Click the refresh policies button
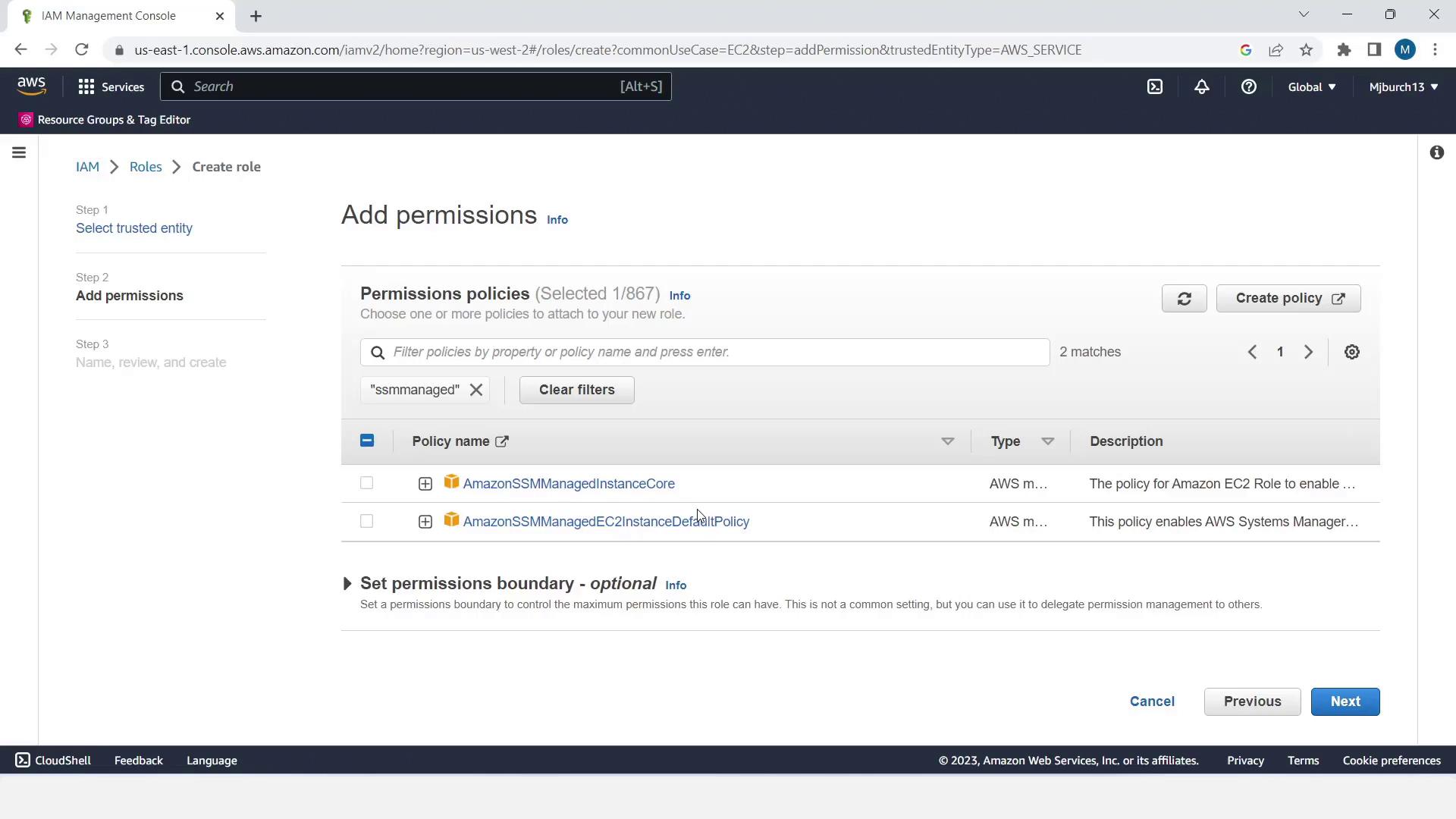Viewport: 1456px width, 819px height. (x=1184, y=298)
